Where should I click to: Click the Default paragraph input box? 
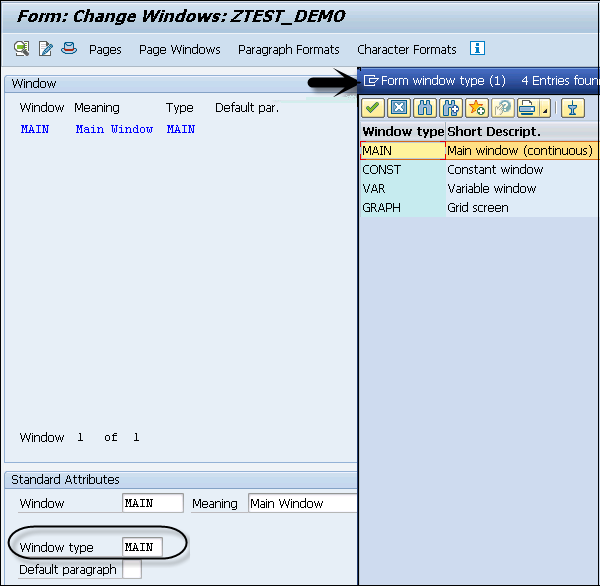131,570
